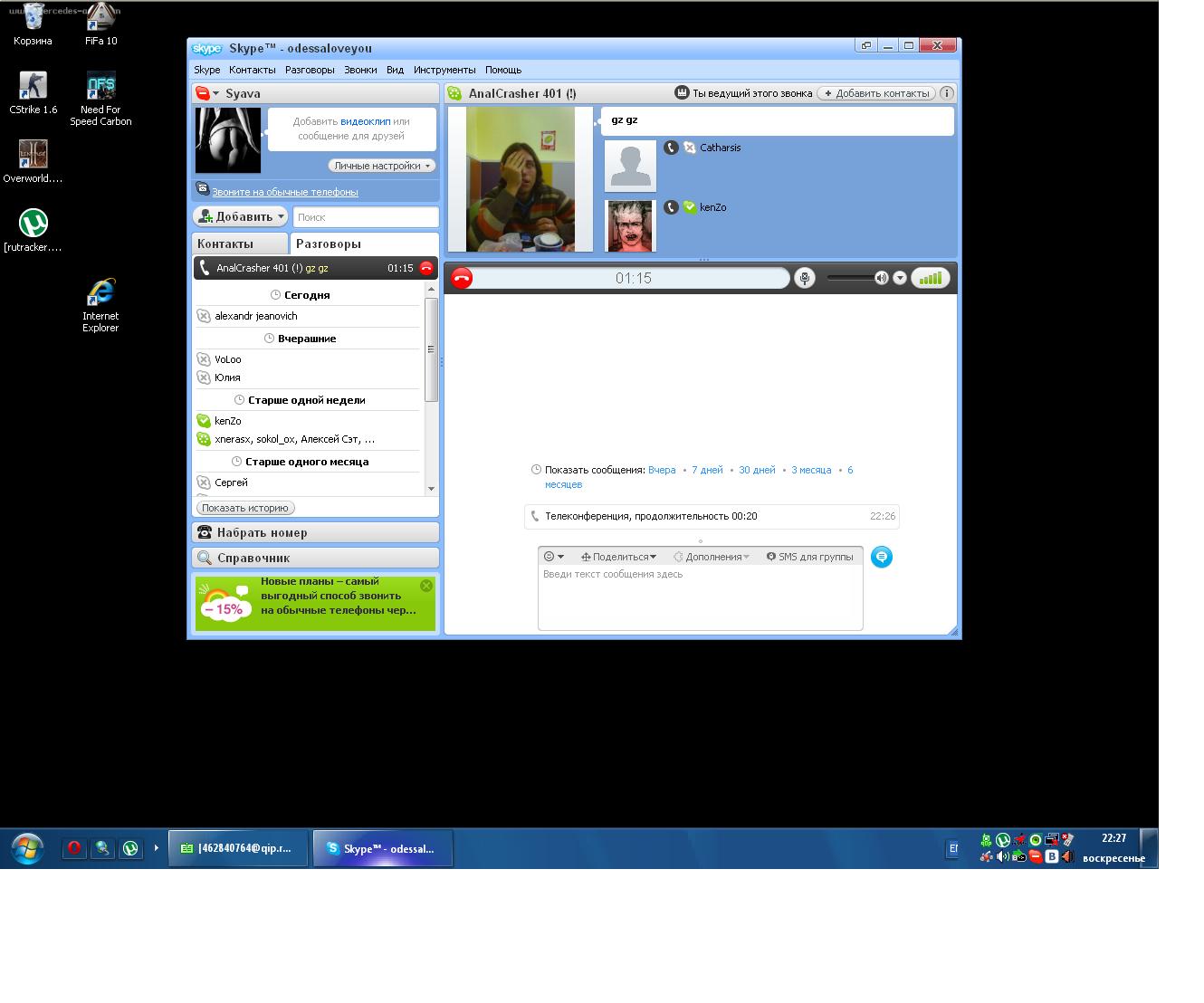The height and width of the screenshot is (1003, 1204).
Task: Open Internet Explorer desktop shortcut
Action: [x=100, y=305]
